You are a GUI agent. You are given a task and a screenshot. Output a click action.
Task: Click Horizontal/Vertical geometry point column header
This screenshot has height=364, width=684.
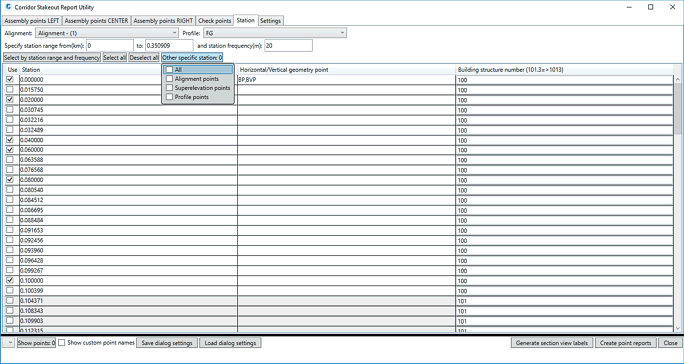[x=346, y=70]
